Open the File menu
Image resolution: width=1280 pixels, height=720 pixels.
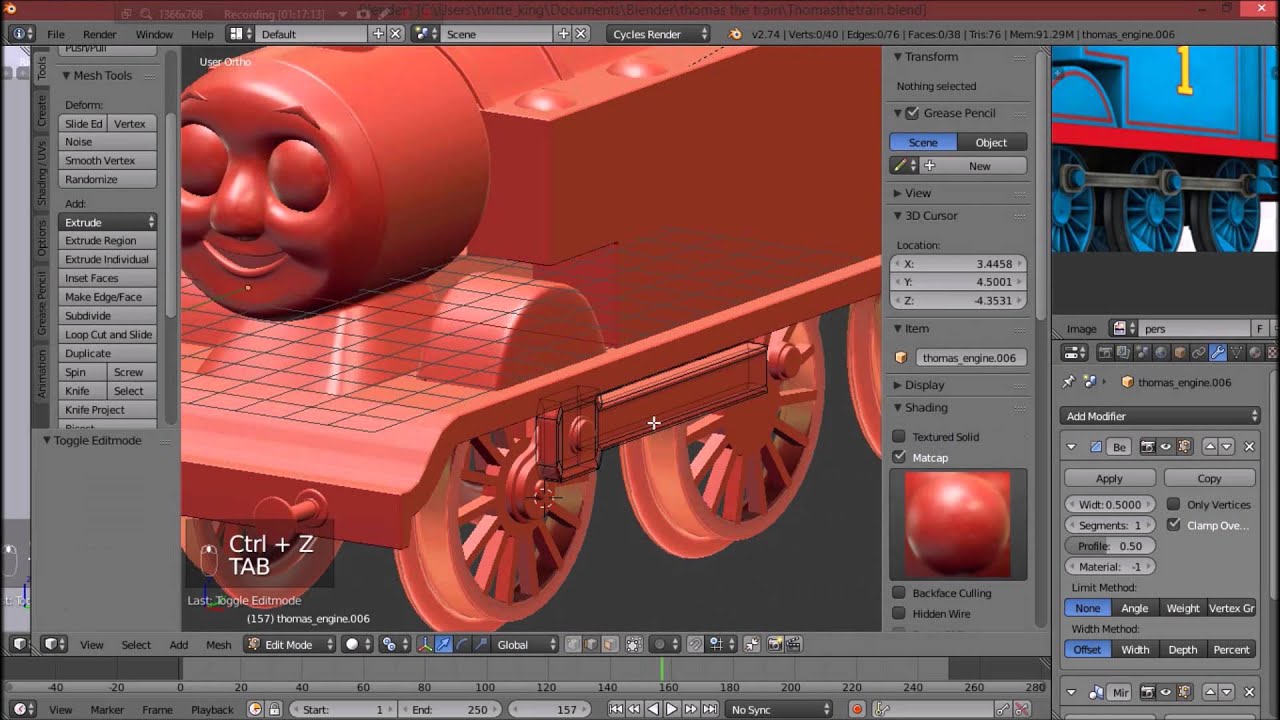coord(56,34)
